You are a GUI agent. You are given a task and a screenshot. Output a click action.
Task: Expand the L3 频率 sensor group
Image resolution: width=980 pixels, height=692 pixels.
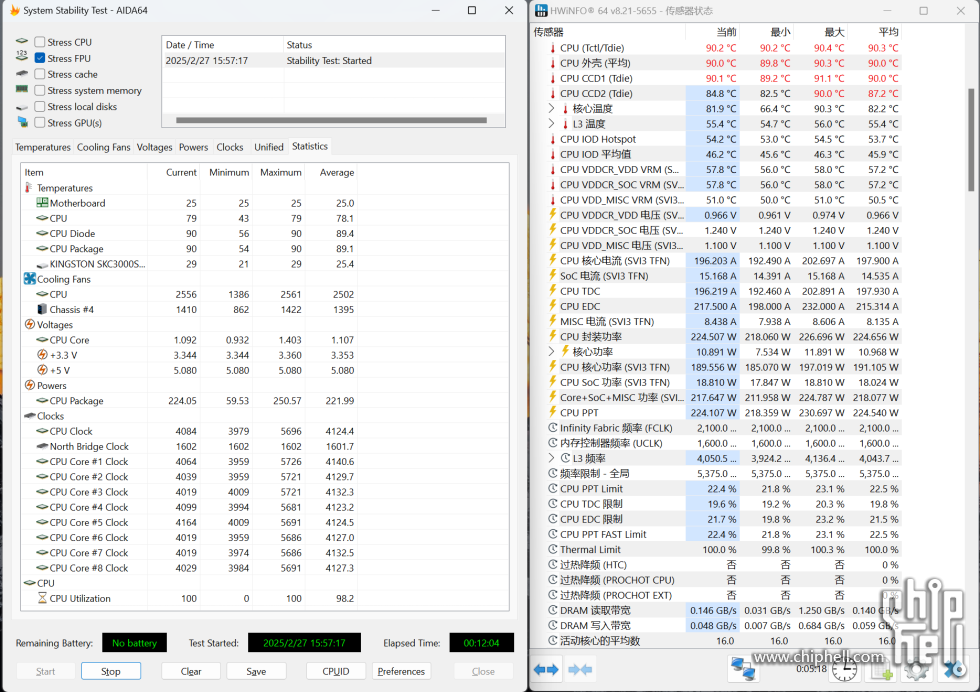pos(551,458)
